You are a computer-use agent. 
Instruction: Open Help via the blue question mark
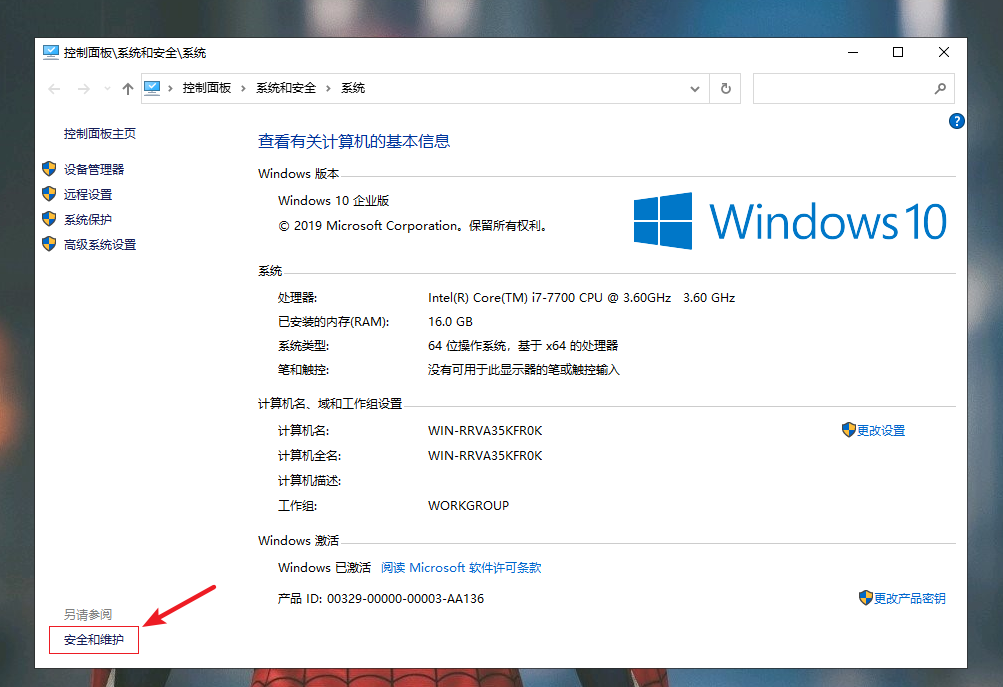(956, 121)
